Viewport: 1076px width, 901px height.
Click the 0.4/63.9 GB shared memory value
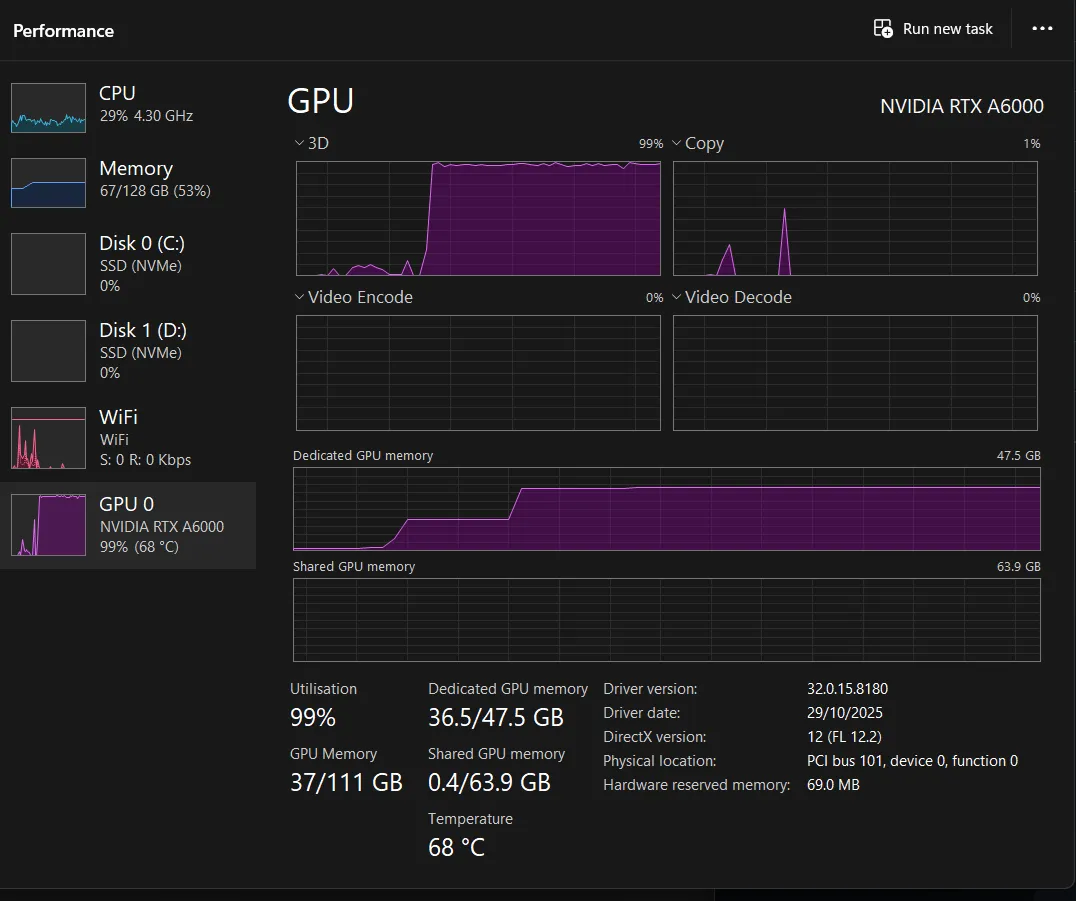489,782
